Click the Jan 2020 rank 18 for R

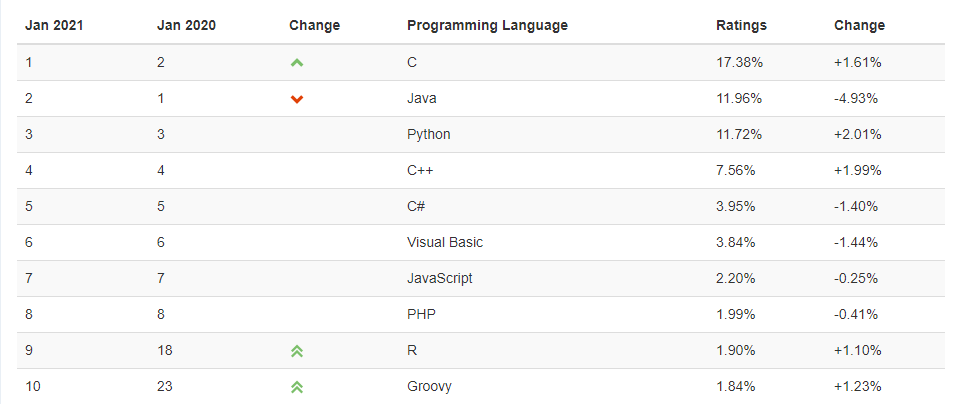pyautogui.click(x=165, y=351)
